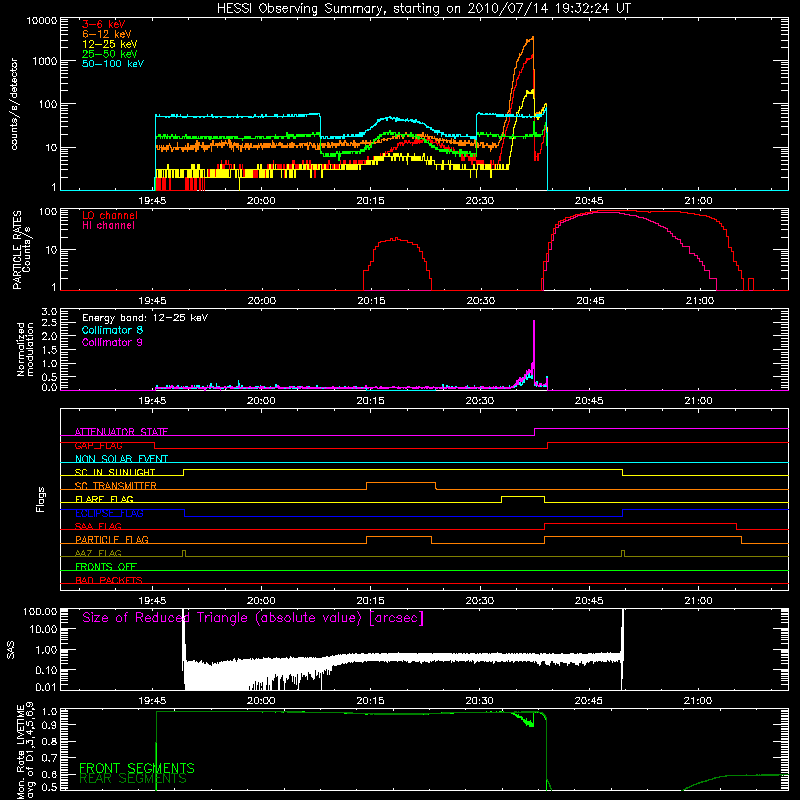Click the ECLIPSE_FLAG label
This screenshot has height=800, width=800.
109,513
